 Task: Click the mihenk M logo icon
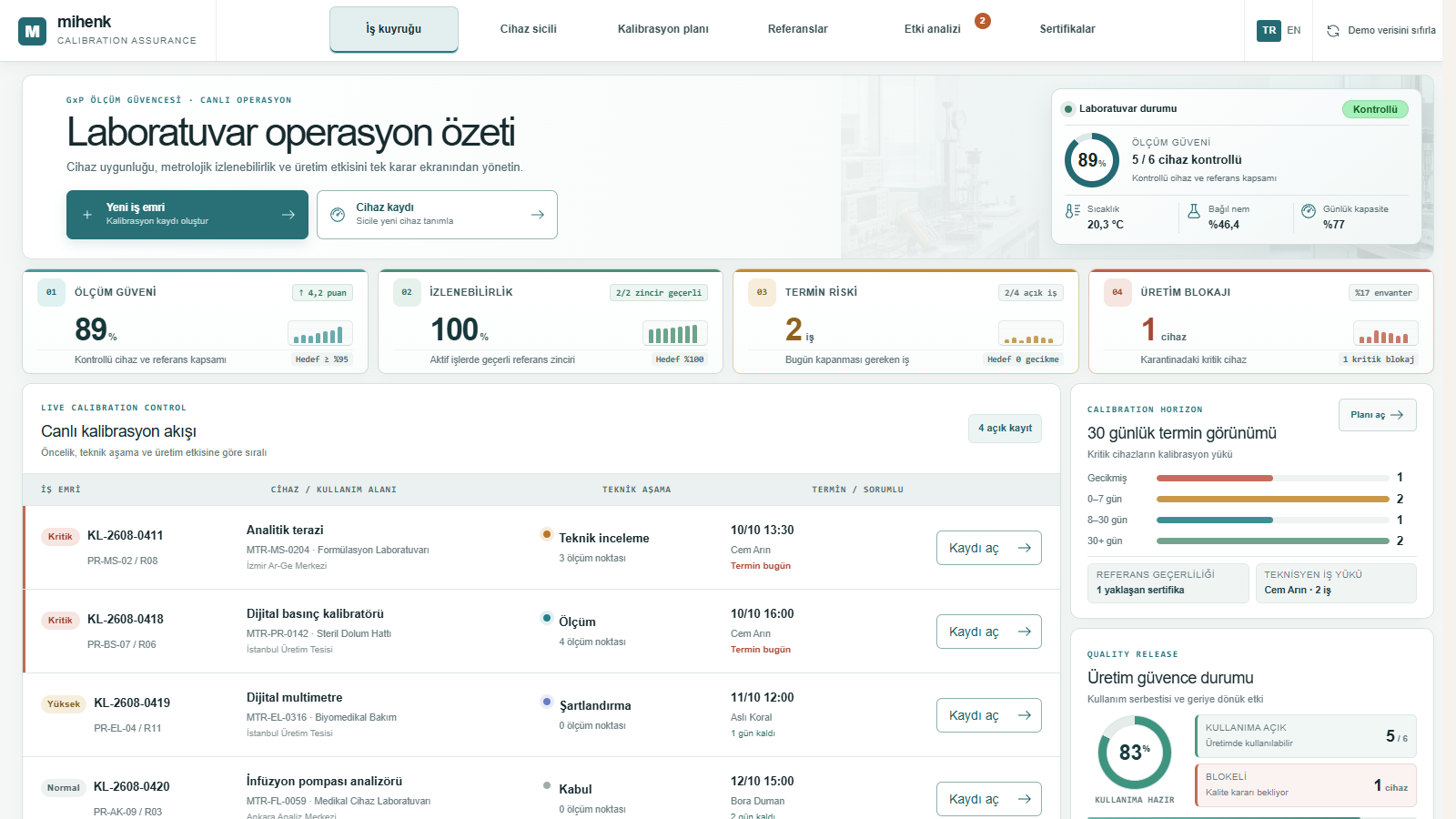coord(33,31)
